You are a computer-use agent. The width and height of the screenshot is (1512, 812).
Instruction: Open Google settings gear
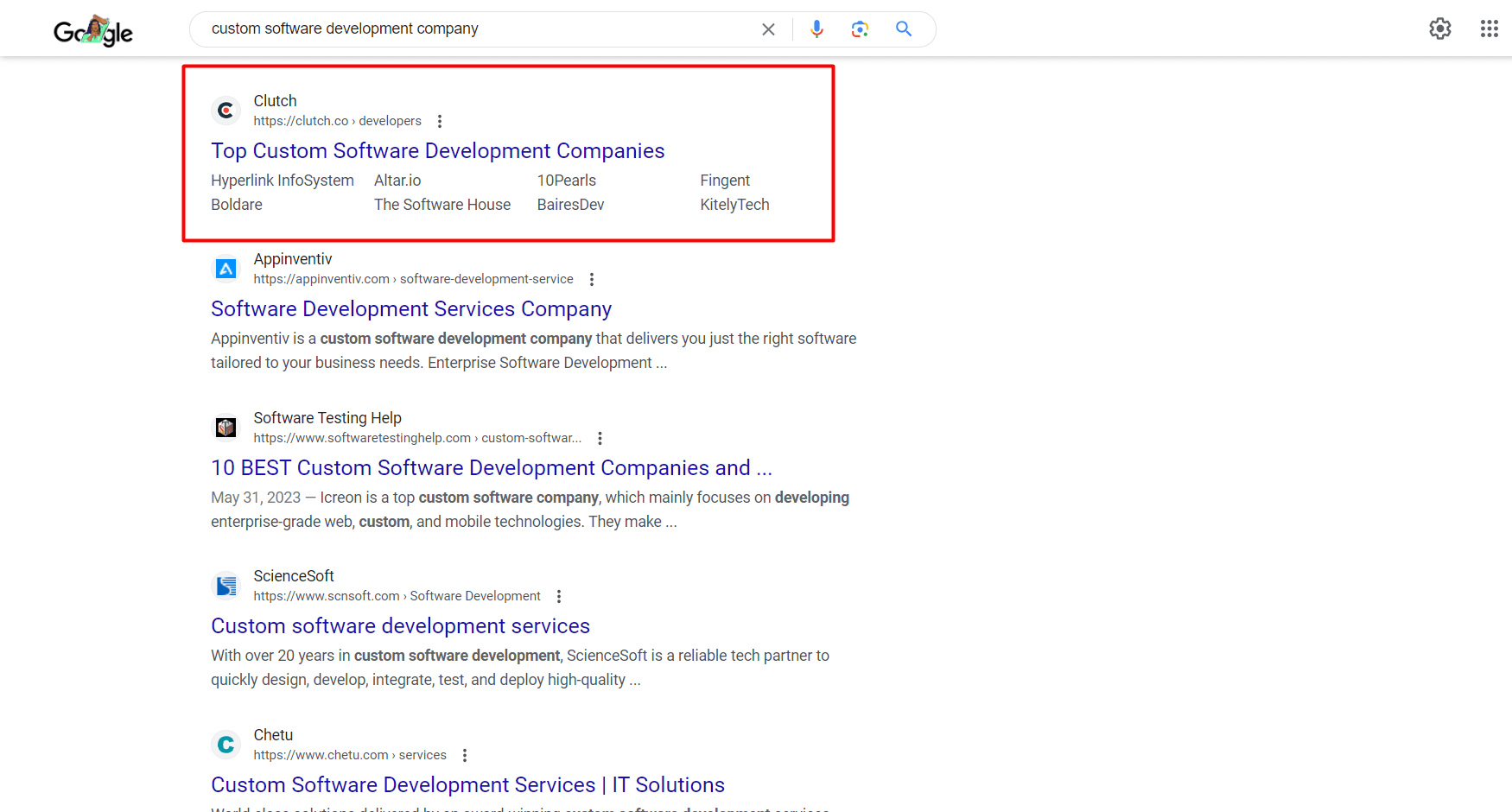(x=1440, y=29)
